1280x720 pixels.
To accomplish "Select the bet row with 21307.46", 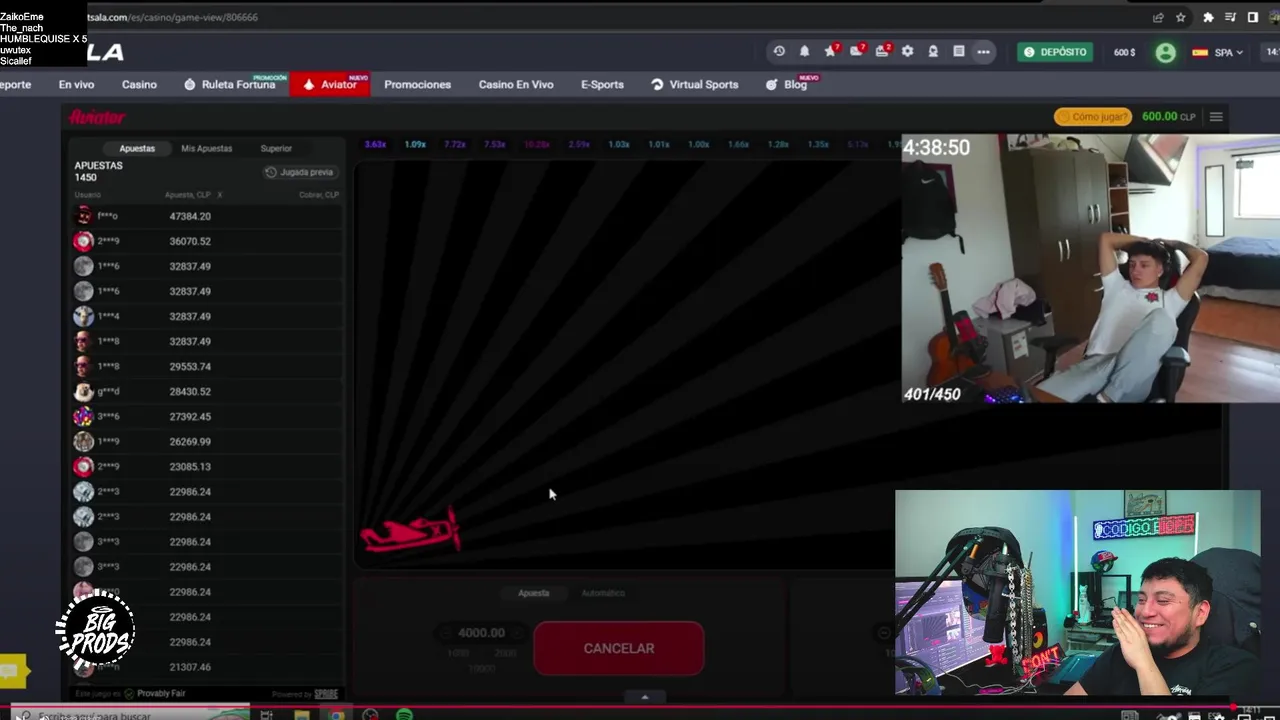I will [207, 667].
